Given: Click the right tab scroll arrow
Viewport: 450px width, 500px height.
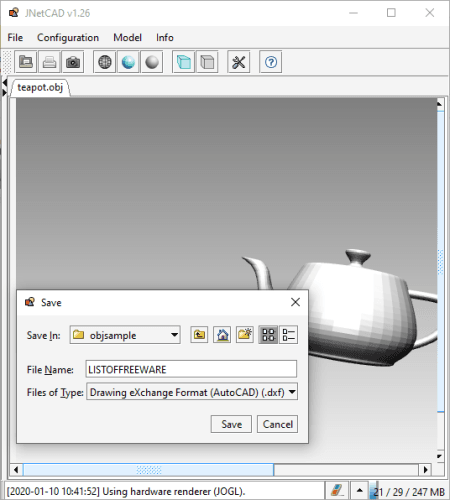Looking at the screenshot, I should coord(4,92).
